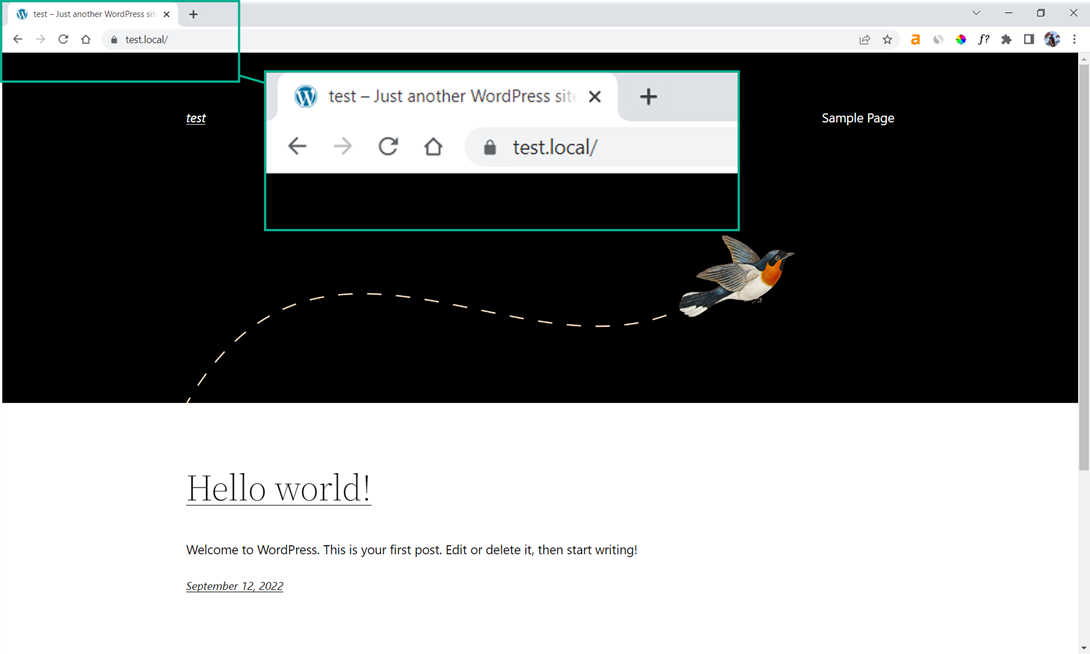1090x654 pixels.
Task: Open the rainbow color wheel extension
Action: click(x=961, y=40)
